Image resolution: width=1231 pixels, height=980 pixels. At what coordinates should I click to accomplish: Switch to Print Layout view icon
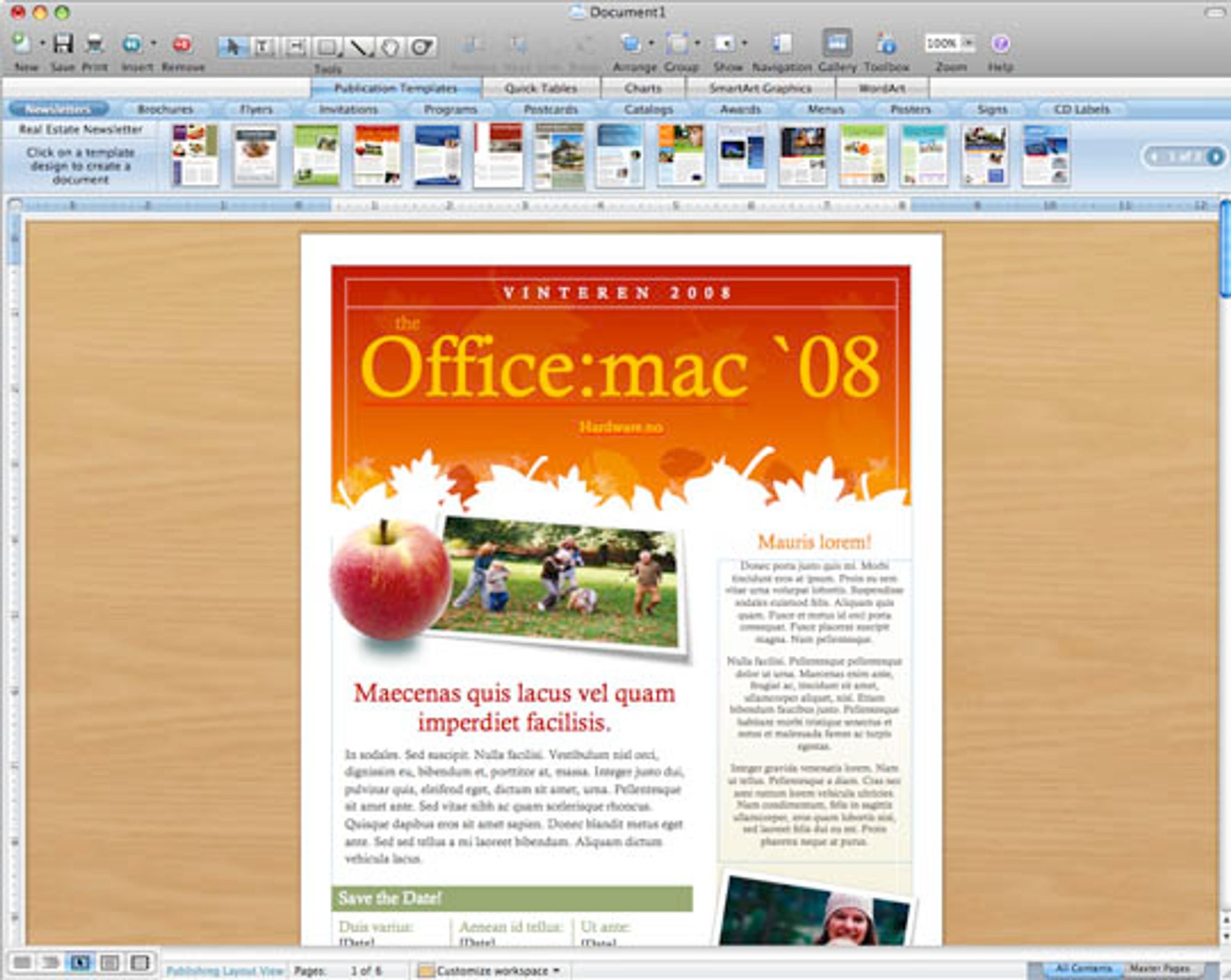pyautogui.click(x=110, y=963)
